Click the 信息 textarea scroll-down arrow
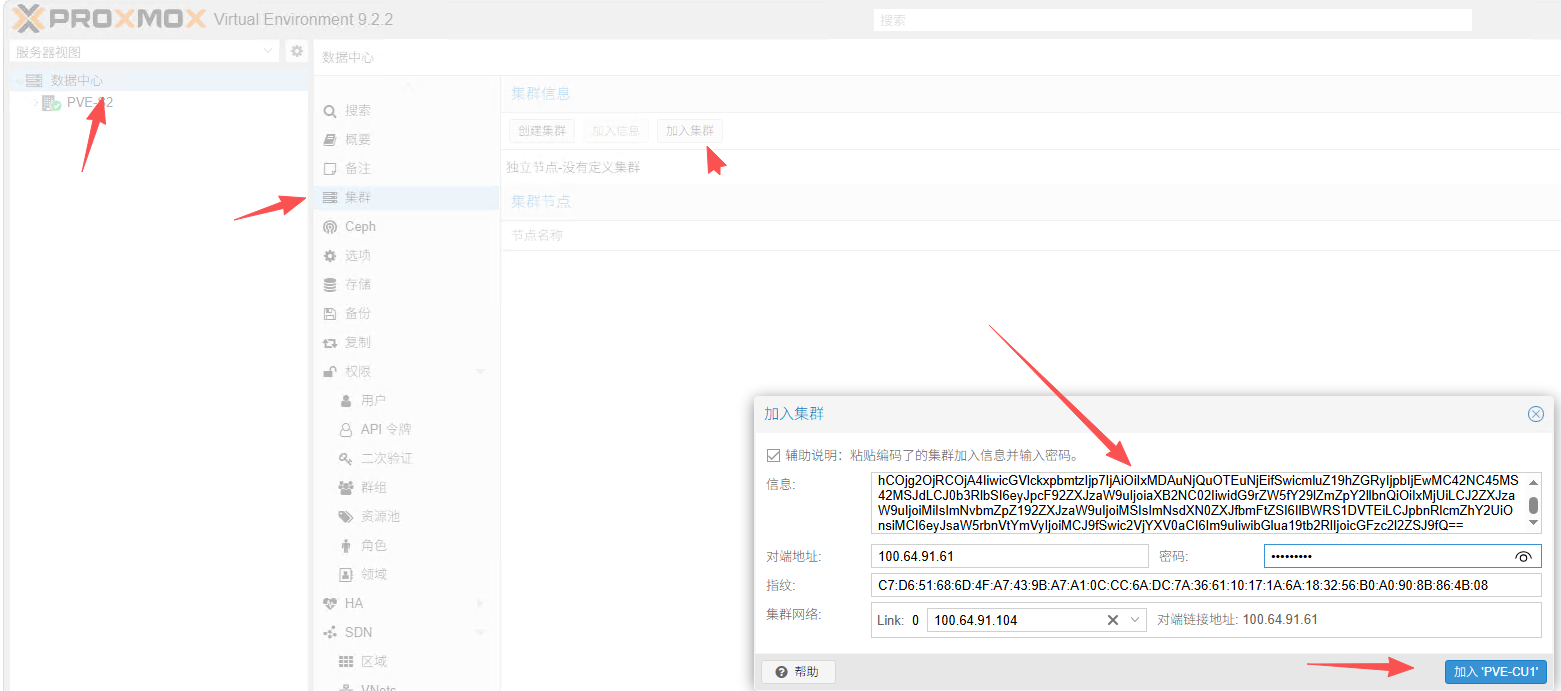Image resolution: width=1561 pixels, height=691 pixels. coord(1533,523)
